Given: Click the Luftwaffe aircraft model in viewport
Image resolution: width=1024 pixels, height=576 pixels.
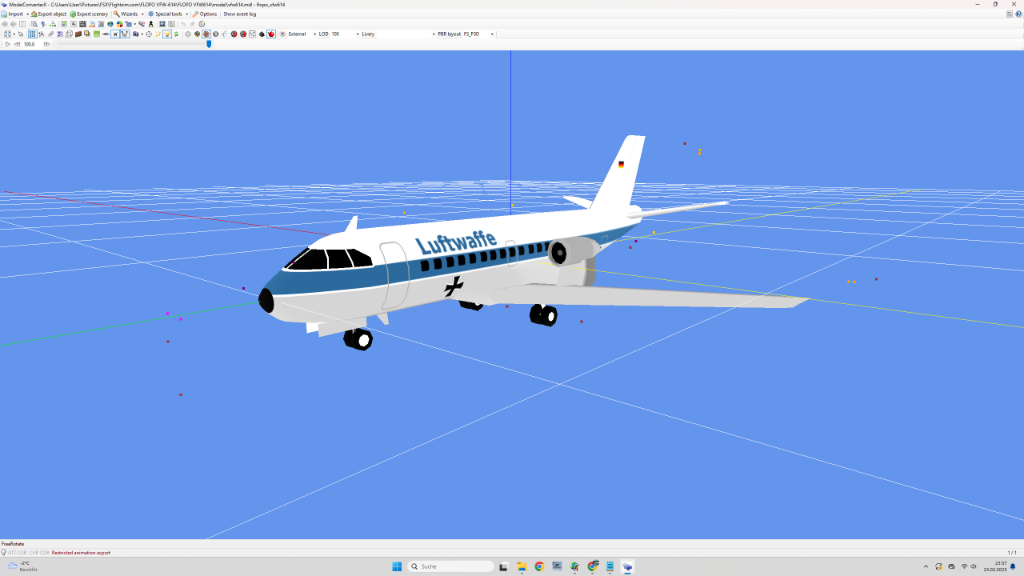Looking at the screenshot, I should 457,261.
